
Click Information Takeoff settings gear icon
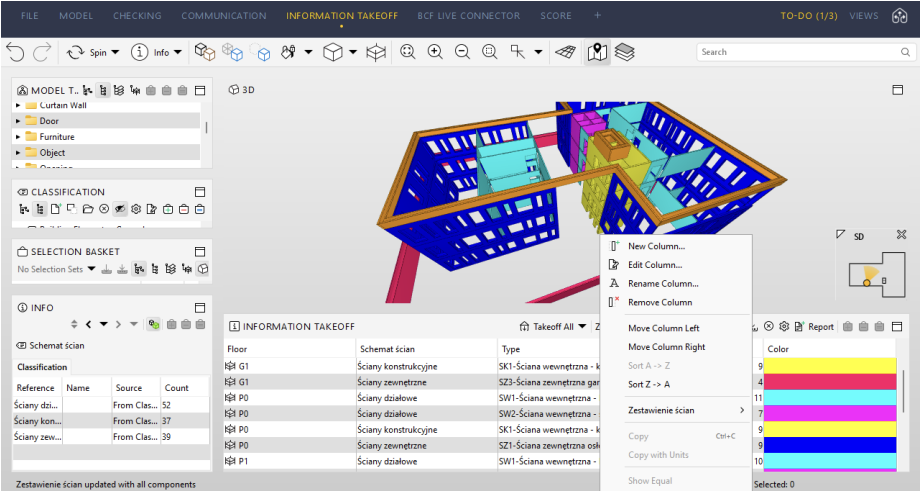point(784,326)
